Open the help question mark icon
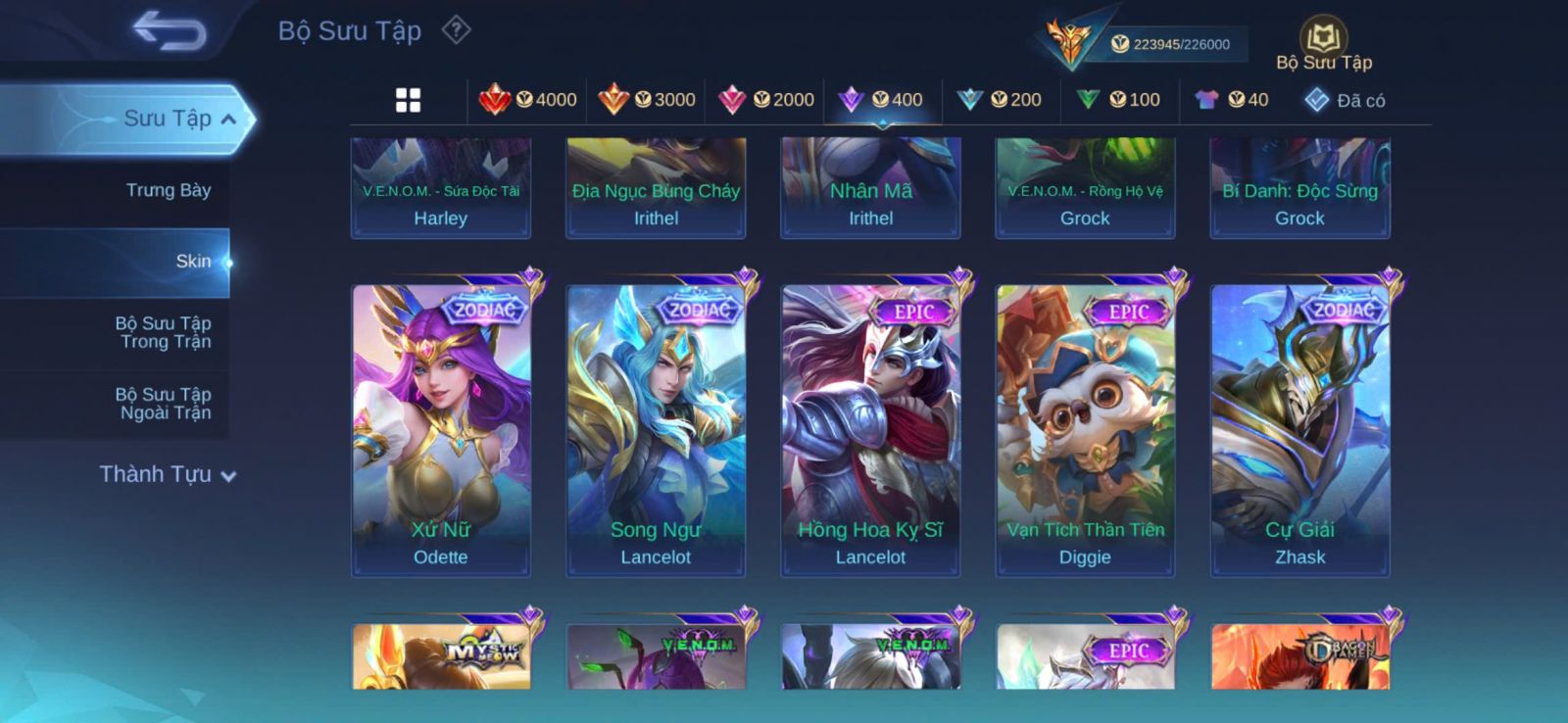The height and width of the screenshot is (723, 1568). [456, 29]
